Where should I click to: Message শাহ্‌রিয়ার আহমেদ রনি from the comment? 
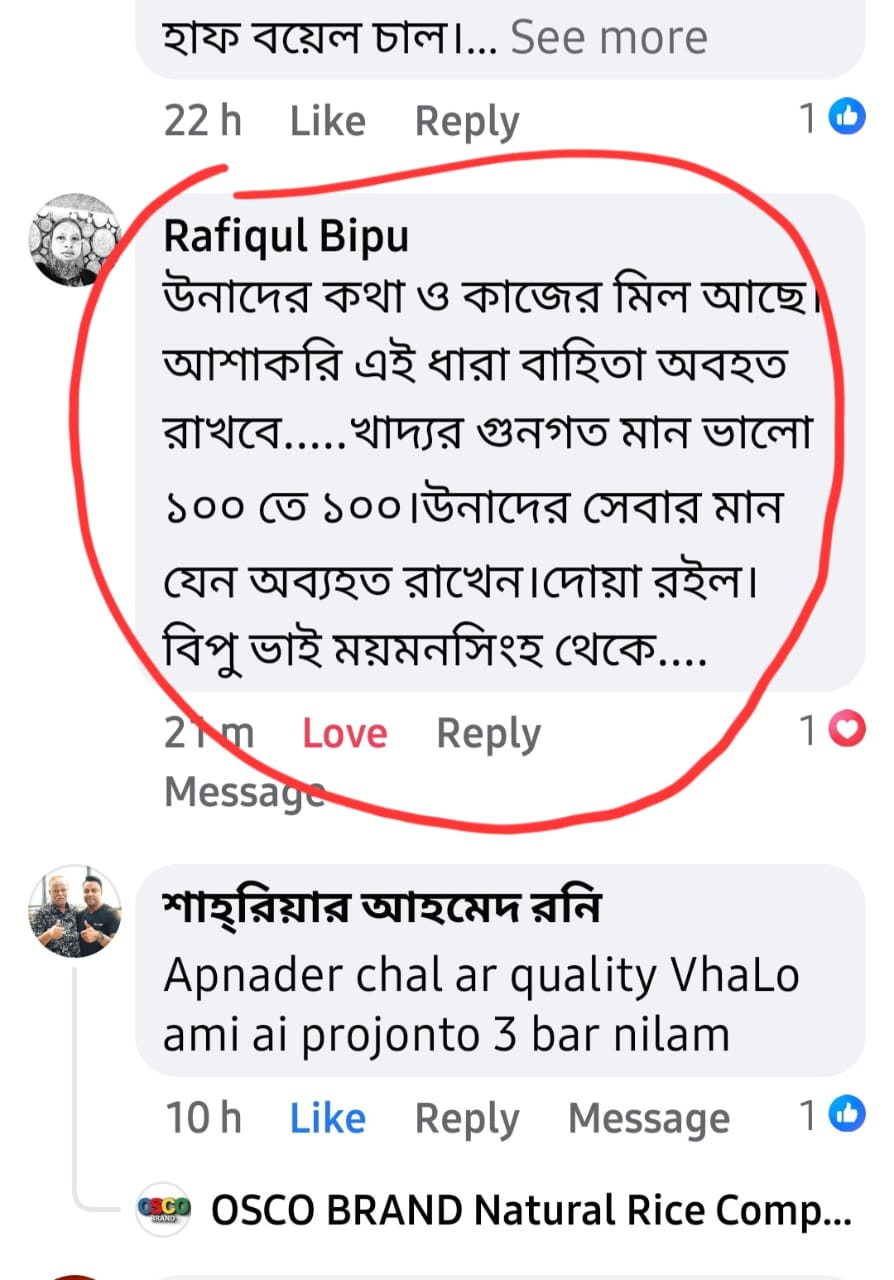click(x=648, y=1118)
